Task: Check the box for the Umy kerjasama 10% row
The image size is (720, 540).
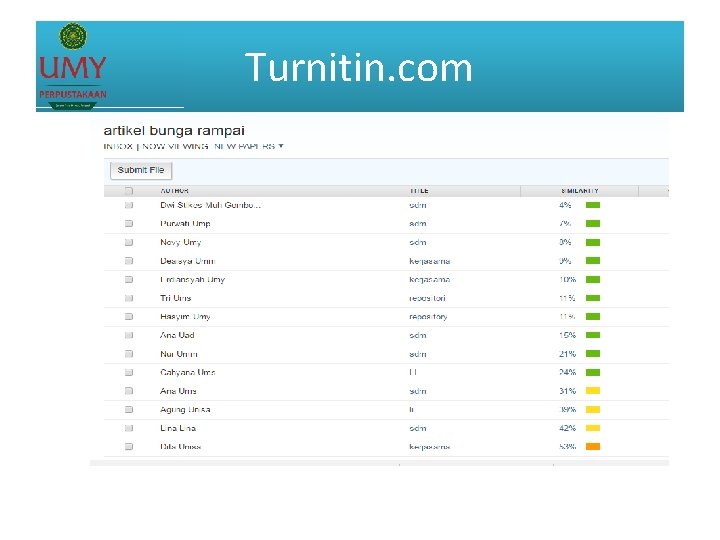Action: click(x=129, y=280)
